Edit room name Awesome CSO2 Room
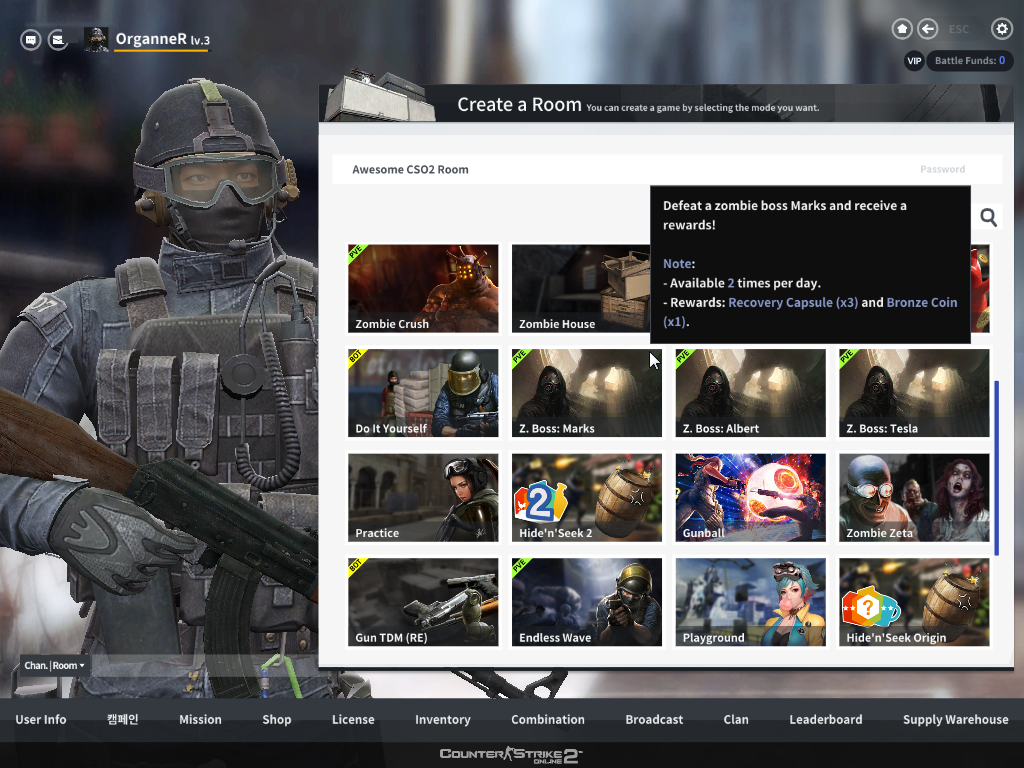The height and width of the screenshot is (768, 1024). pos(410,170)
